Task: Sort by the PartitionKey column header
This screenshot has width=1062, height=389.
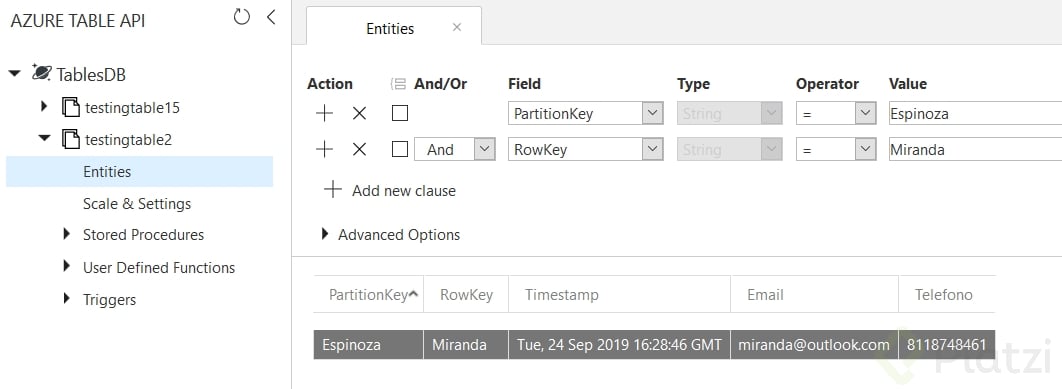Action: tap(368, 294)
